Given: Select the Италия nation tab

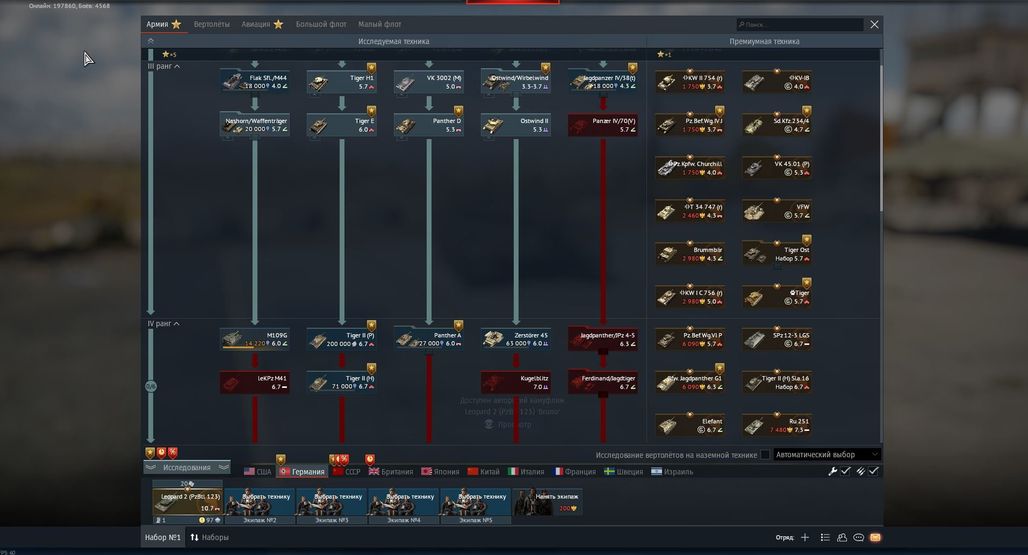Looking at the screenshot, I should 526,472.
